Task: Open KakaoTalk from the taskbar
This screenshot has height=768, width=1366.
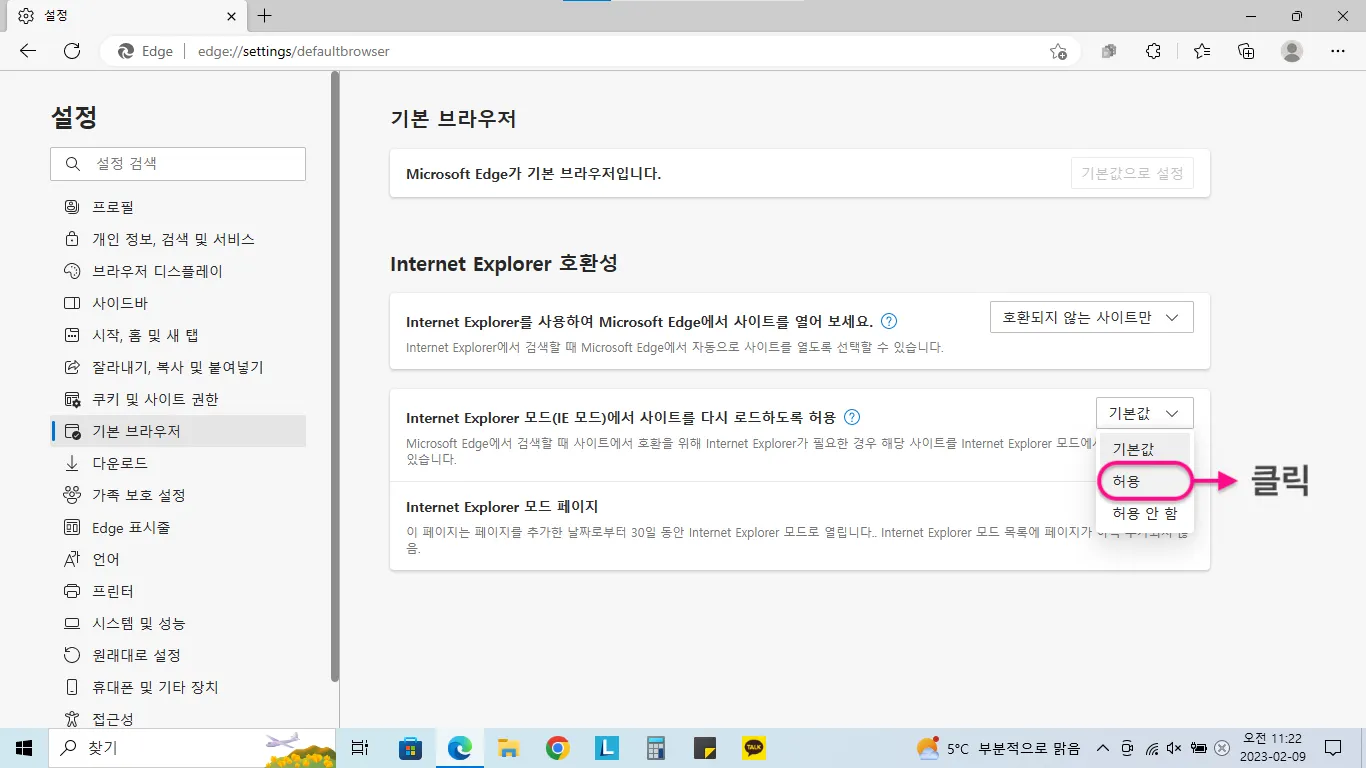Action: tap(754, 748)
